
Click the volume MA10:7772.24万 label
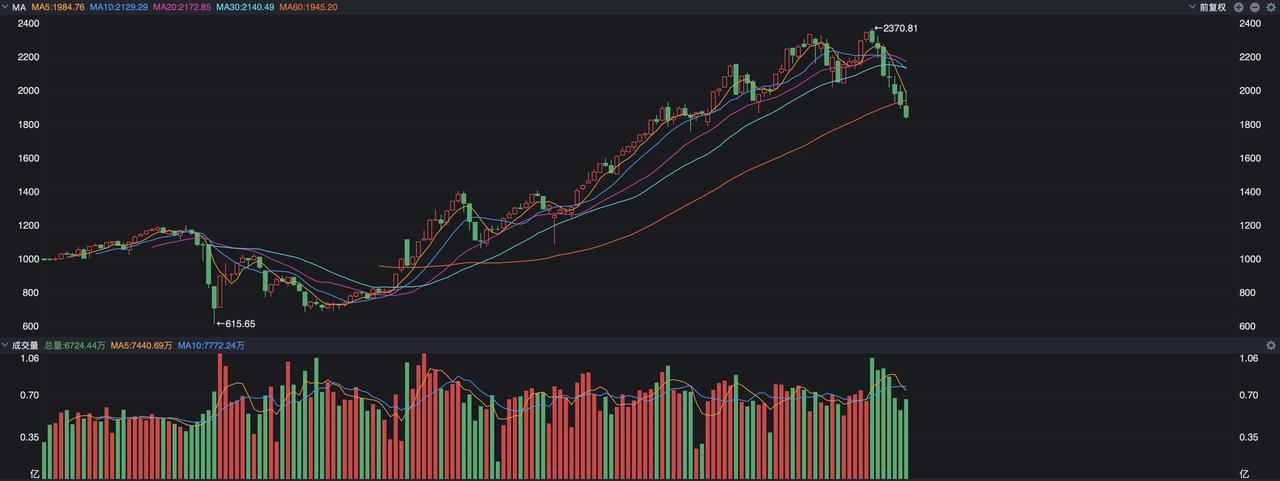tap(211, 345)
